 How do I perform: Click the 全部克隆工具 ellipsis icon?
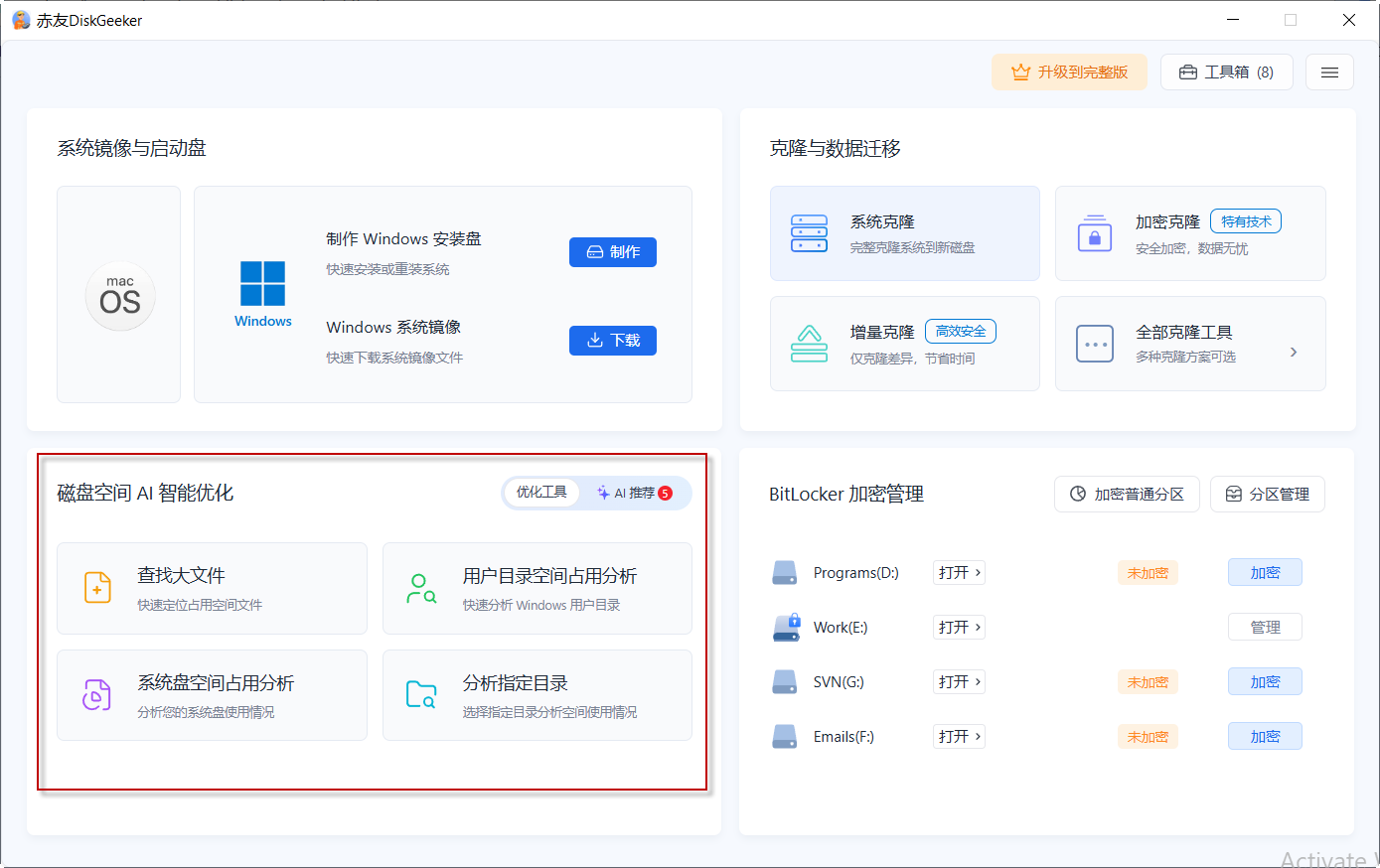(x=1094, y=344)
